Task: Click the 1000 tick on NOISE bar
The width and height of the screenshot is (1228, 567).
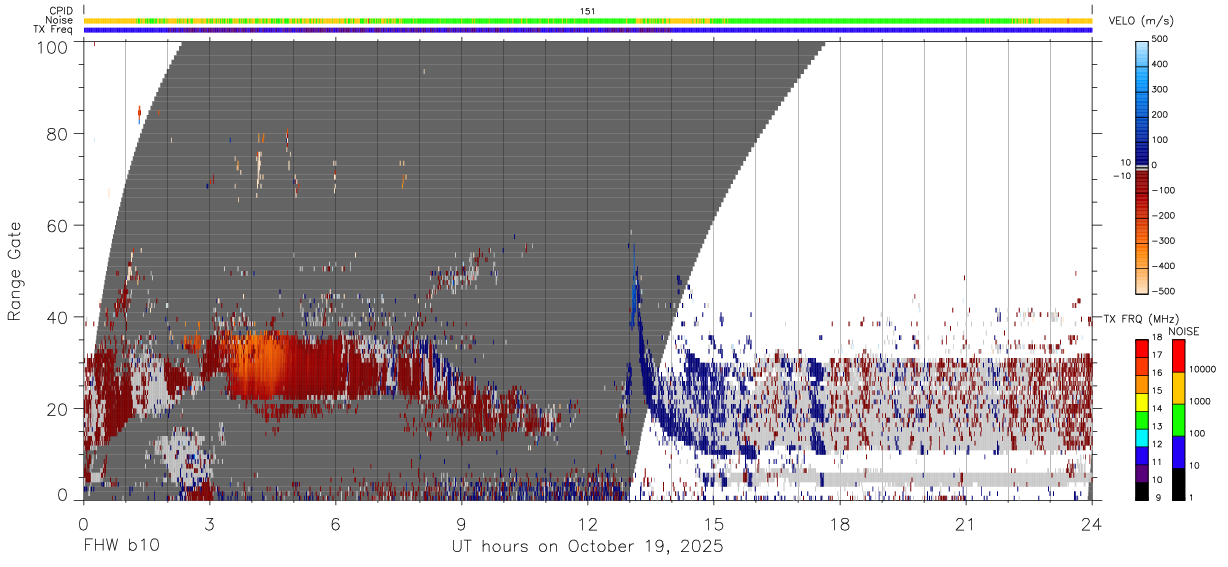Action: click(1202, 402)
